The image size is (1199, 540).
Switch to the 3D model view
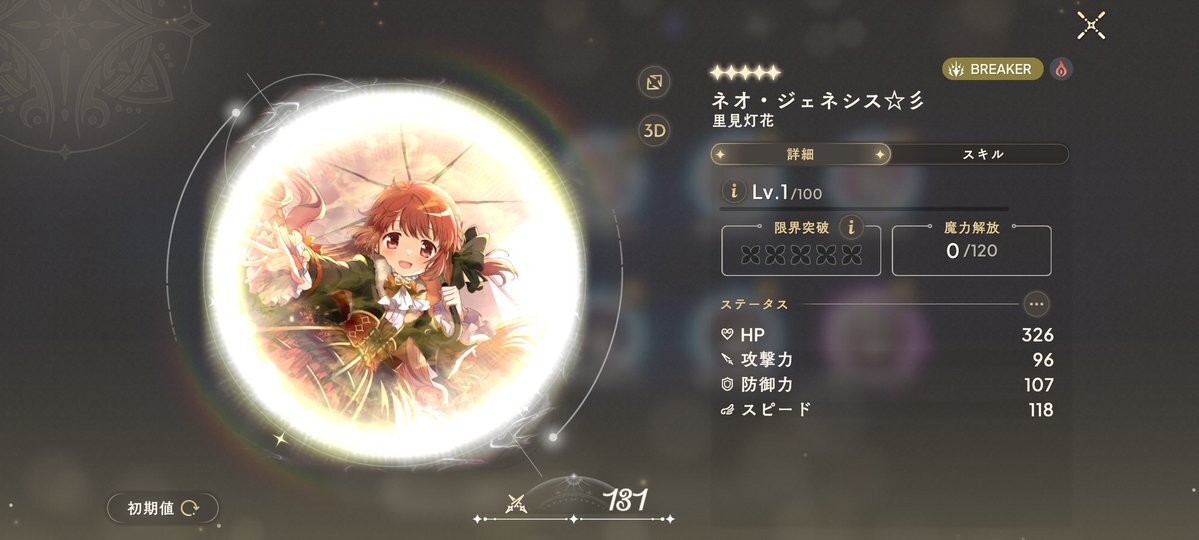(654, 131)
